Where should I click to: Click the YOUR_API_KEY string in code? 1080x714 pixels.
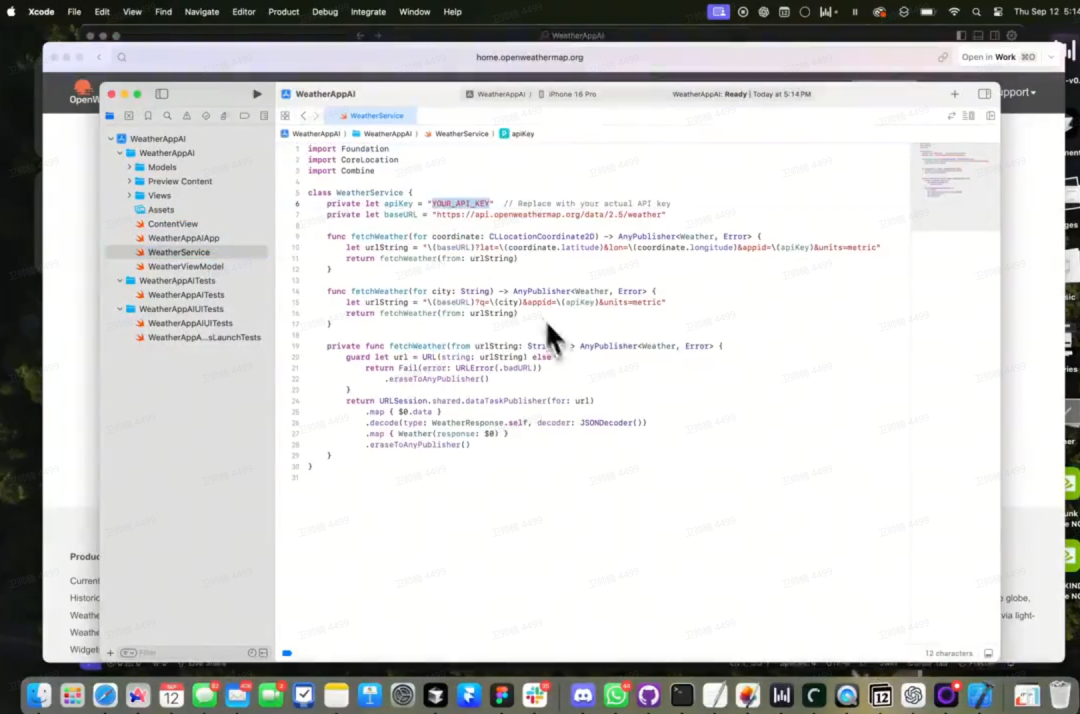tap(461, 204)
